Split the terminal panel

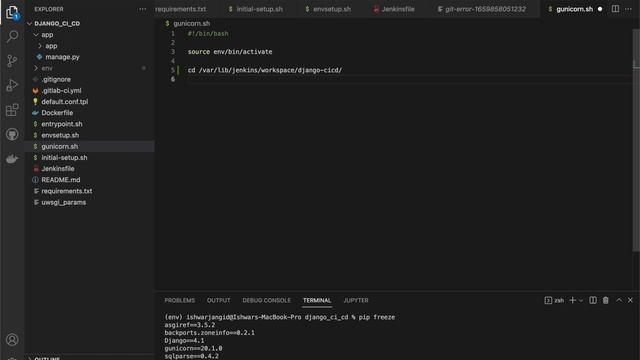(593, 300)
